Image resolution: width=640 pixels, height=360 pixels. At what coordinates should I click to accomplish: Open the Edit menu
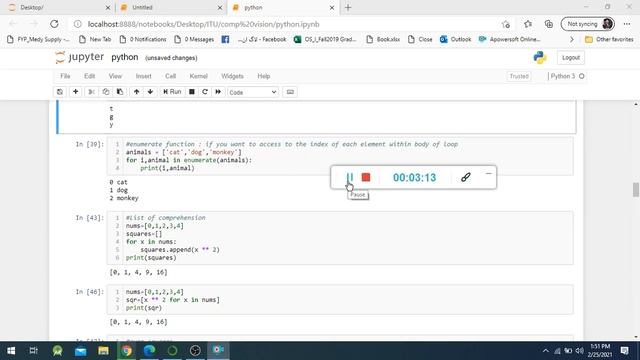[89, 76]
